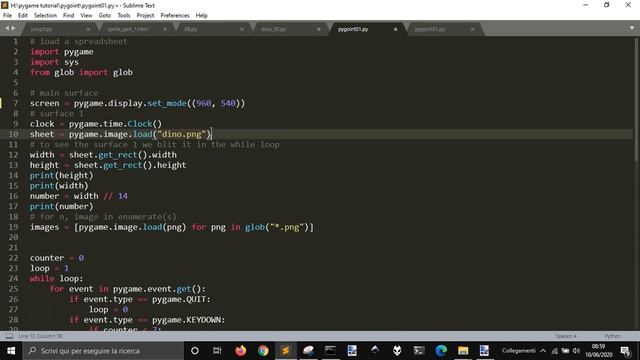This screenshot has width=640, height=360.
Task: Click 'pygame.time.Clock()' on line 9
Action: coord(115,124)
